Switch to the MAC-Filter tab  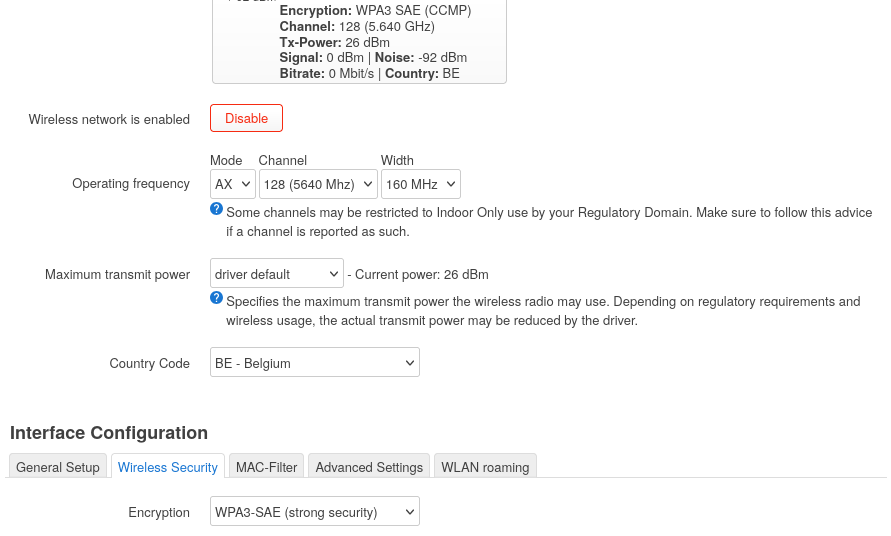[267, 467]
